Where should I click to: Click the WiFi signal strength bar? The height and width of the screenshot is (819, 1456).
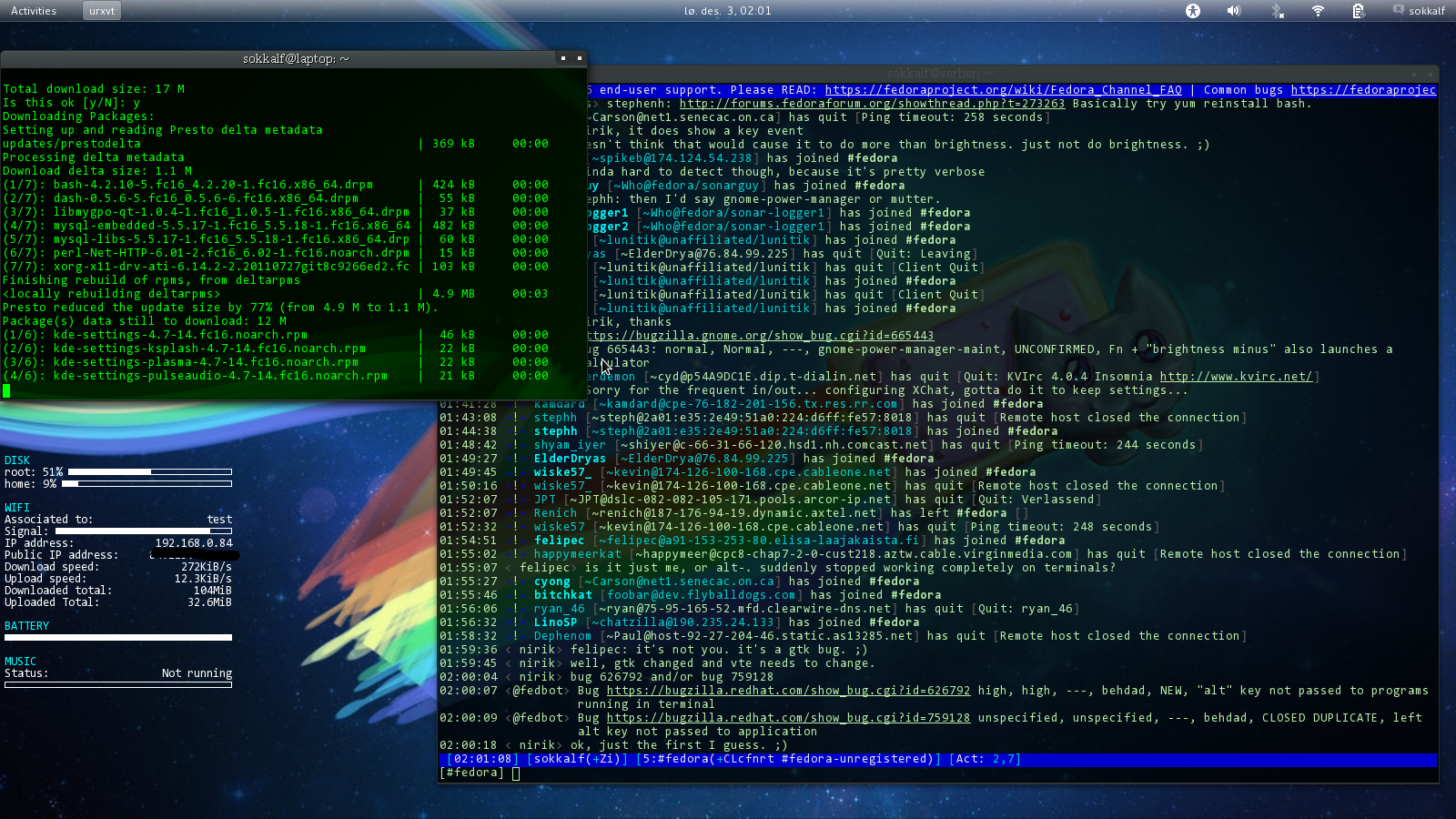(144, 531)
